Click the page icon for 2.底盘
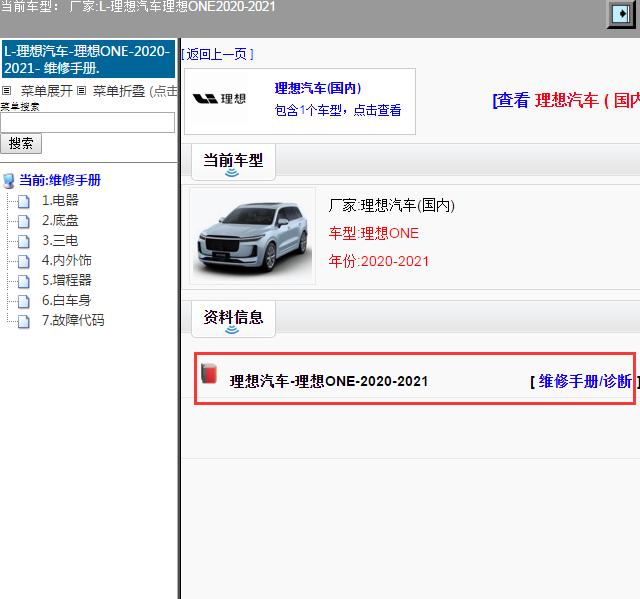This screenshot has height=599, width=640. (x=24, y=221)
